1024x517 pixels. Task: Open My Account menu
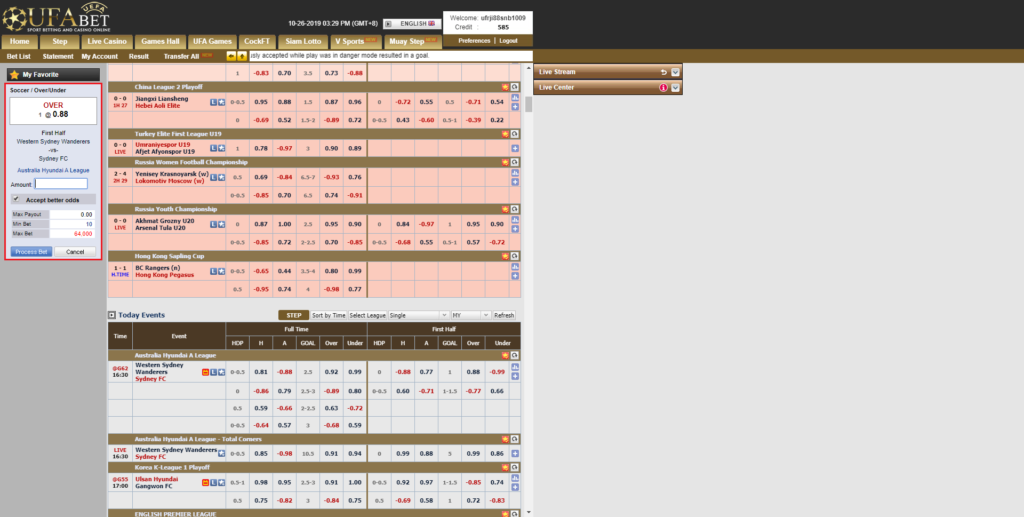(x=100, y=57)
